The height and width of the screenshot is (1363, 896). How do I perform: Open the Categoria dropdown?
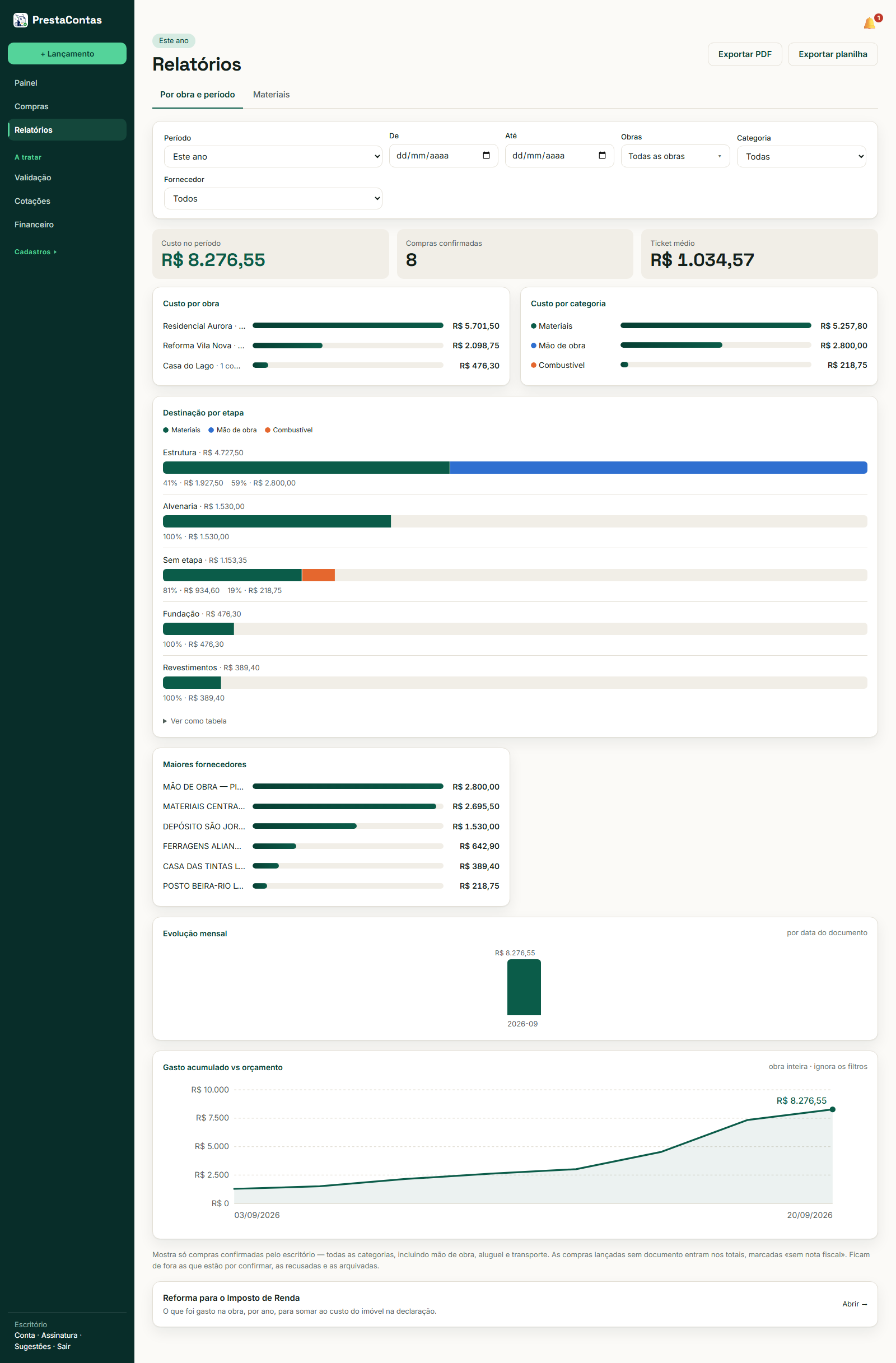pyautogui.click(x=801, y=156)
